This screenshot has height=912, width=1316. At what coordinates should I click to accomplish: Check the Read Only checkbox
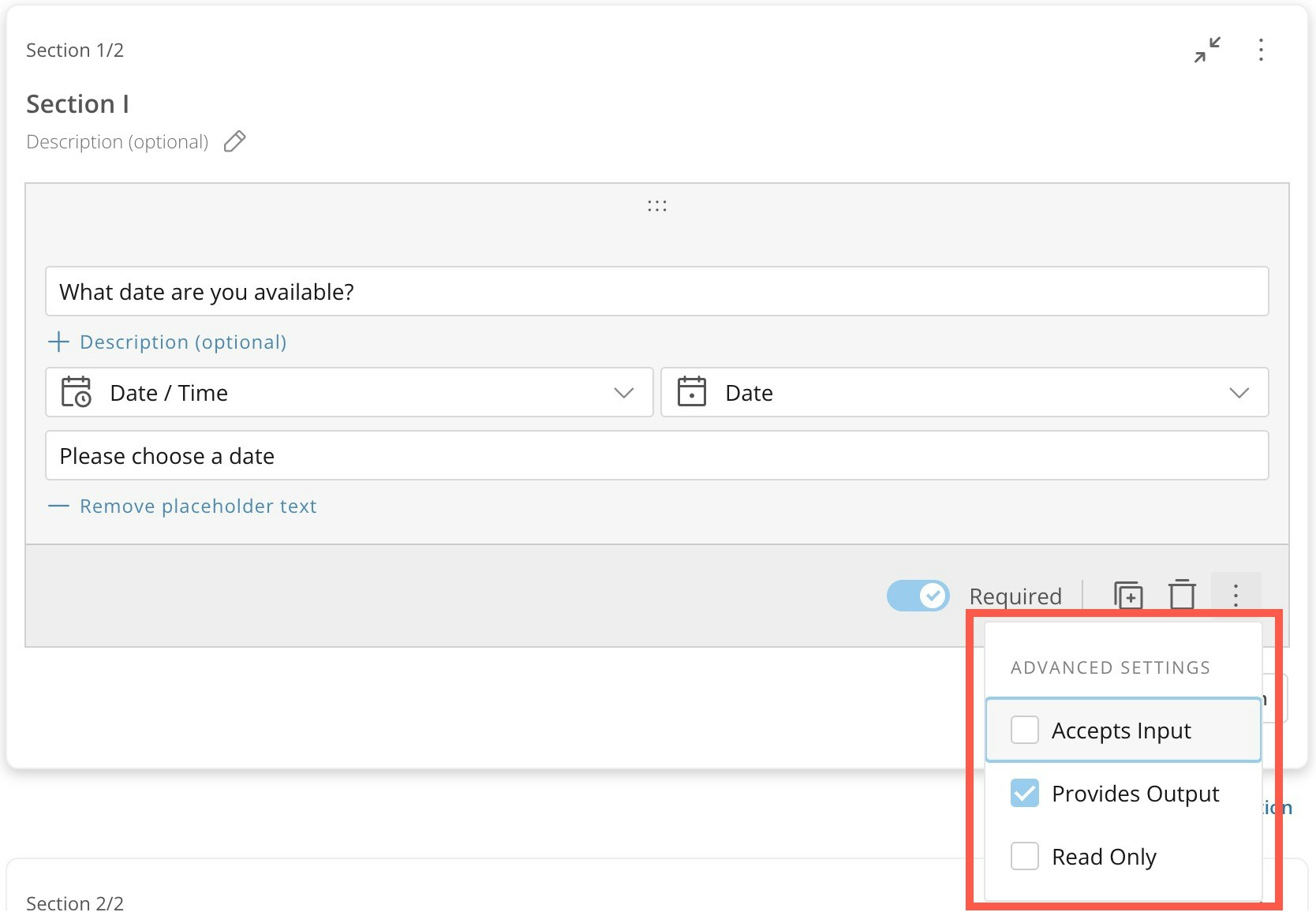1025,856
